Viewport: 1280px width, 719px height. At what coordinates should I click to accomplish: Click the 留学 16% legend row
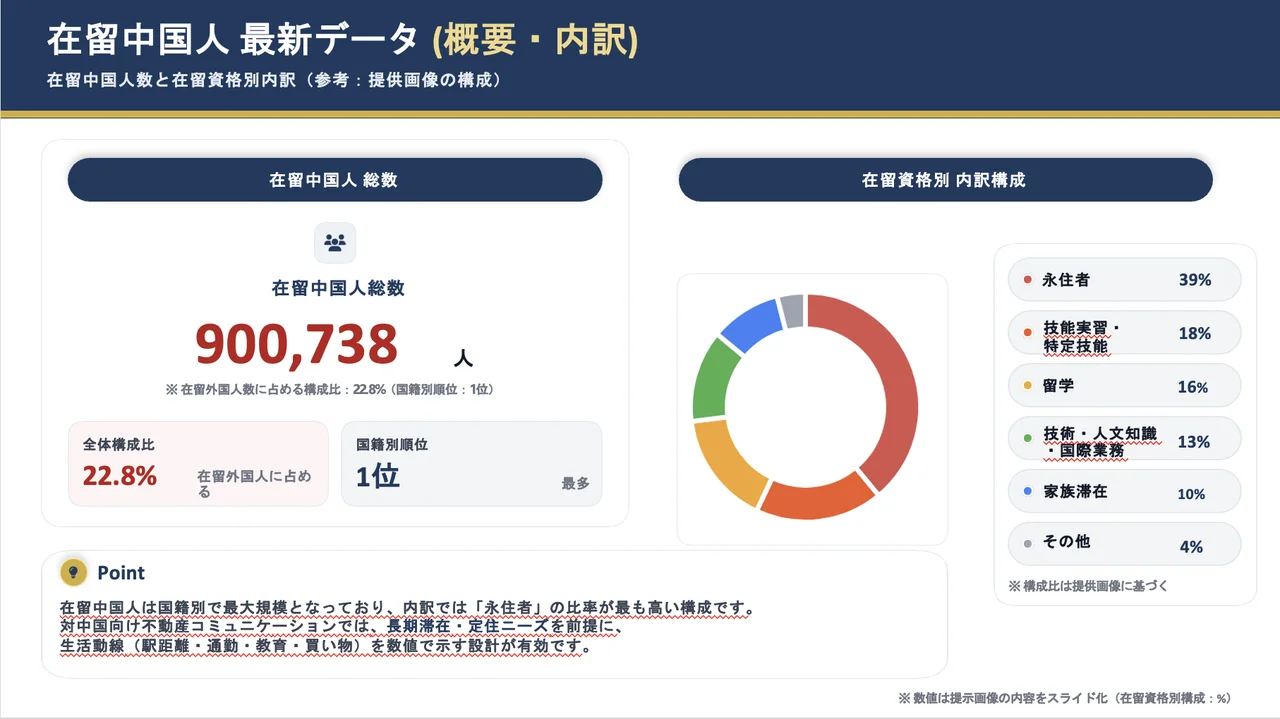tap(1124, 386)
